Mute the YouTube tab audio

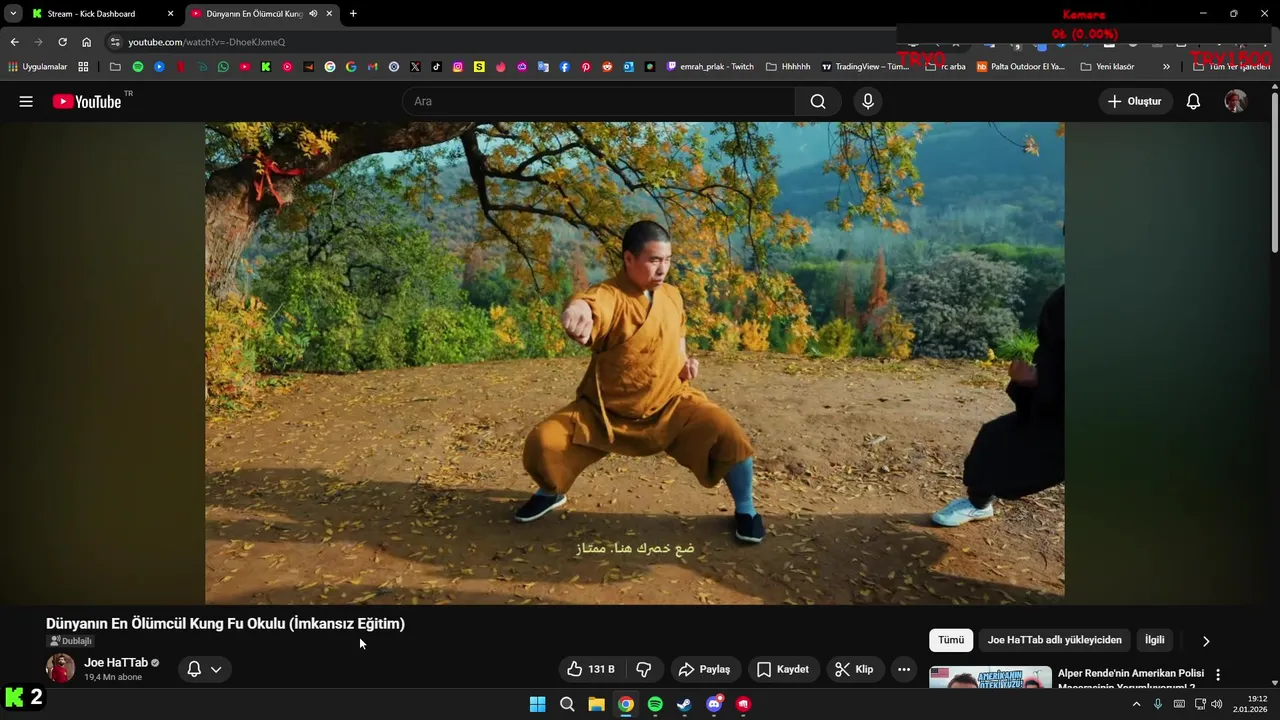click(313, 14)
